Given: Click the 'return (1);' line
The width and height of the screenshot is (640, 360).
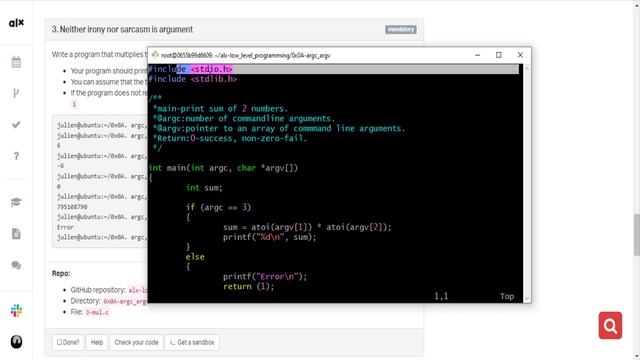Looking at the screenshot, I should coord(249,287).
